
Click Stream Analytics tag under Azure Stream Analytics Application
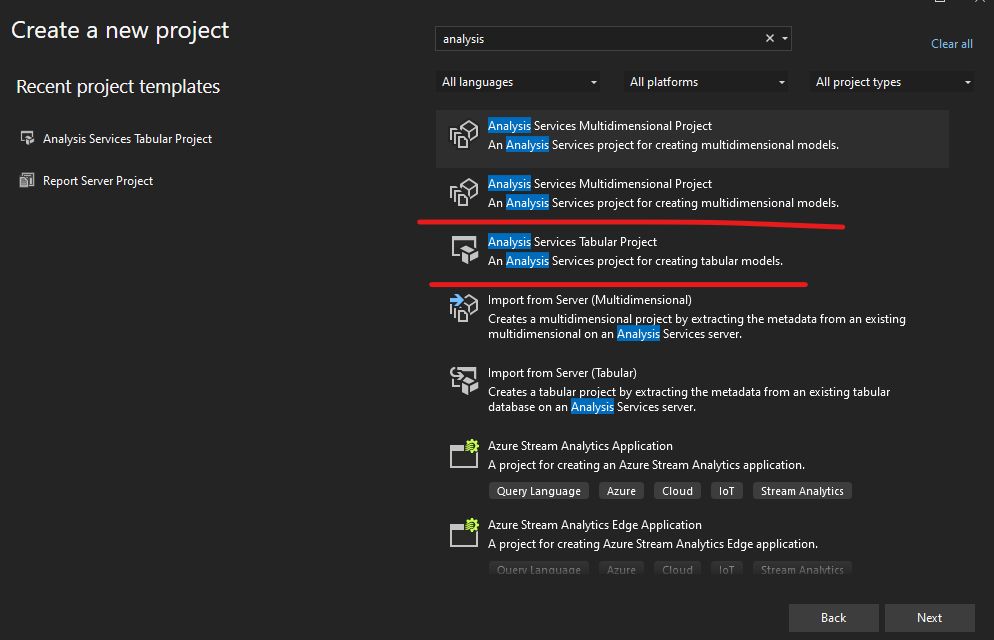tap(802, 491)
